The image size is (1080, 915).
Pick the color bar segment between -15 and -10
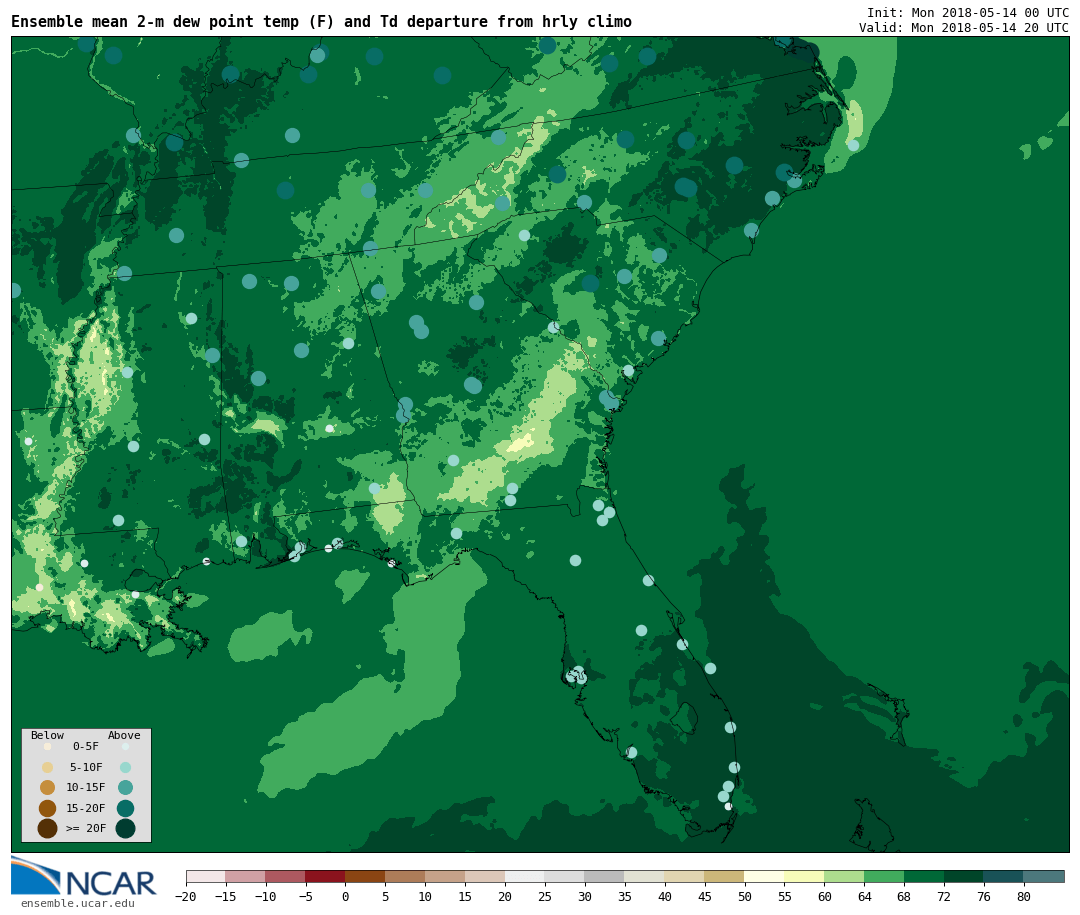point(245,876)
